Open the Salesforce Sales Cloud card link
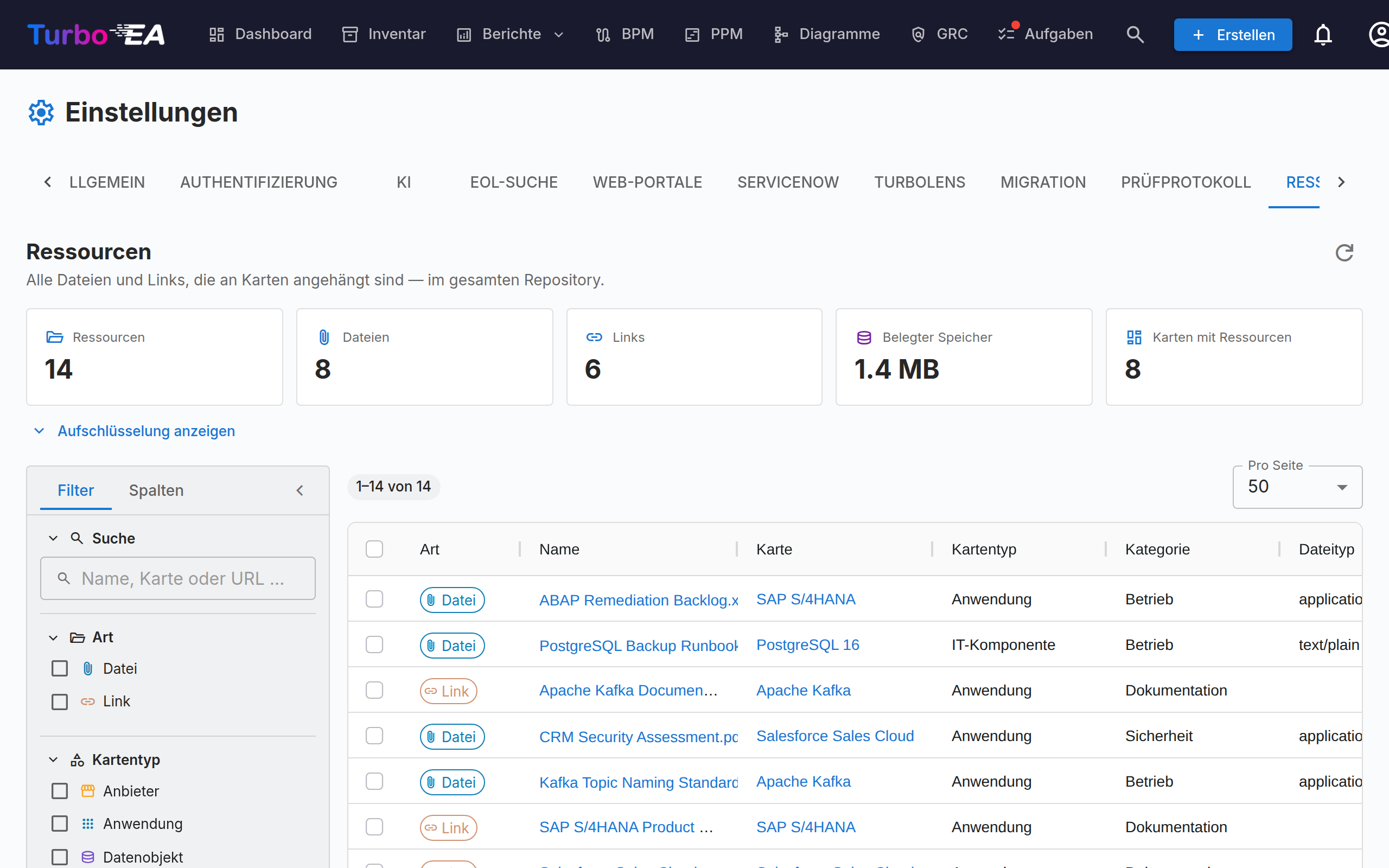The height and width of the screenshot is (868, 1389). pos(835,736)
